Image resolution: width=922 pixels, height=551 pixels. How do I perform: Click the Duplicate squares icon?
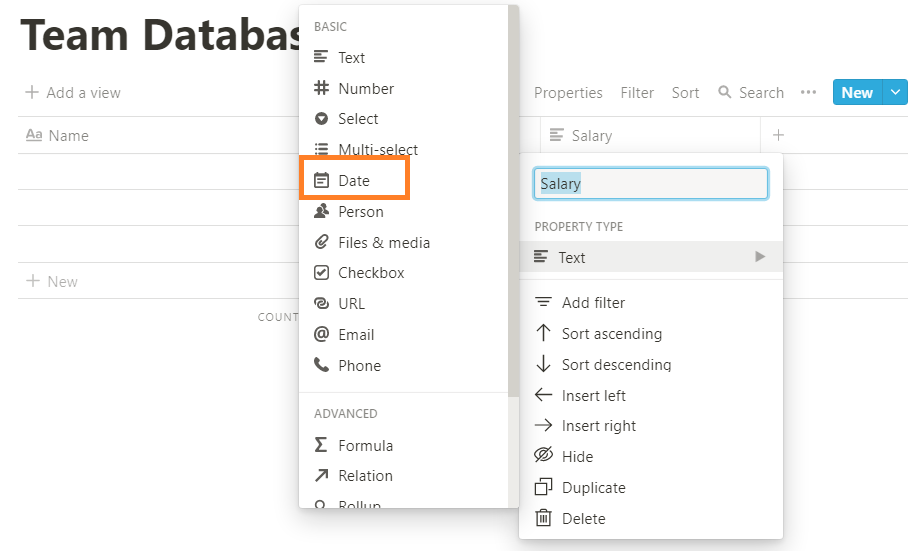(543, 486)
